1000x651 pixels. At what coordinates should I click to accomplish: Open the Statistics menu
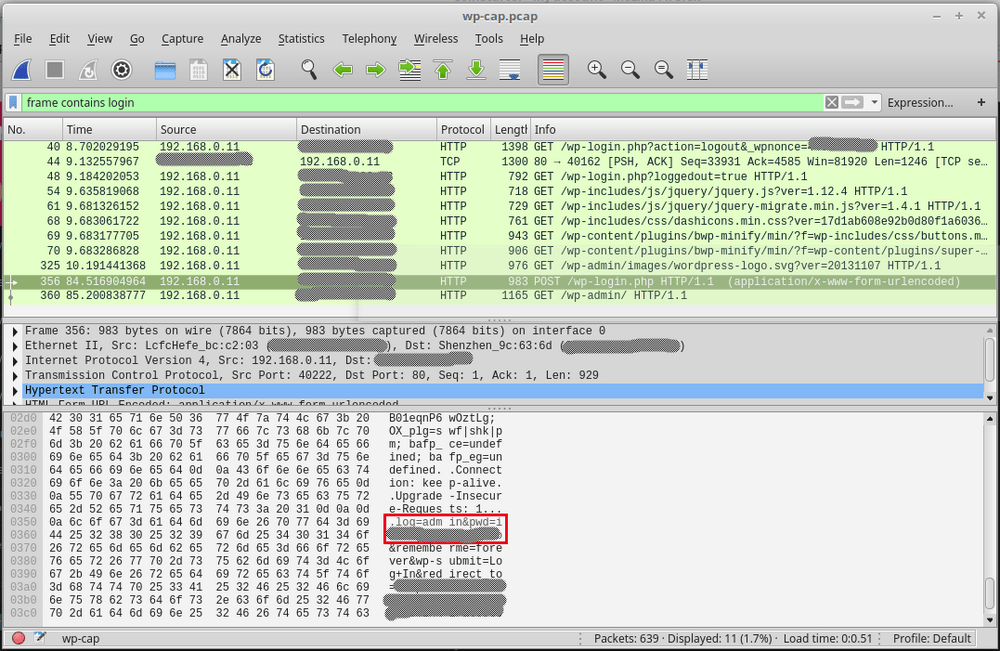tap(302, 39)
